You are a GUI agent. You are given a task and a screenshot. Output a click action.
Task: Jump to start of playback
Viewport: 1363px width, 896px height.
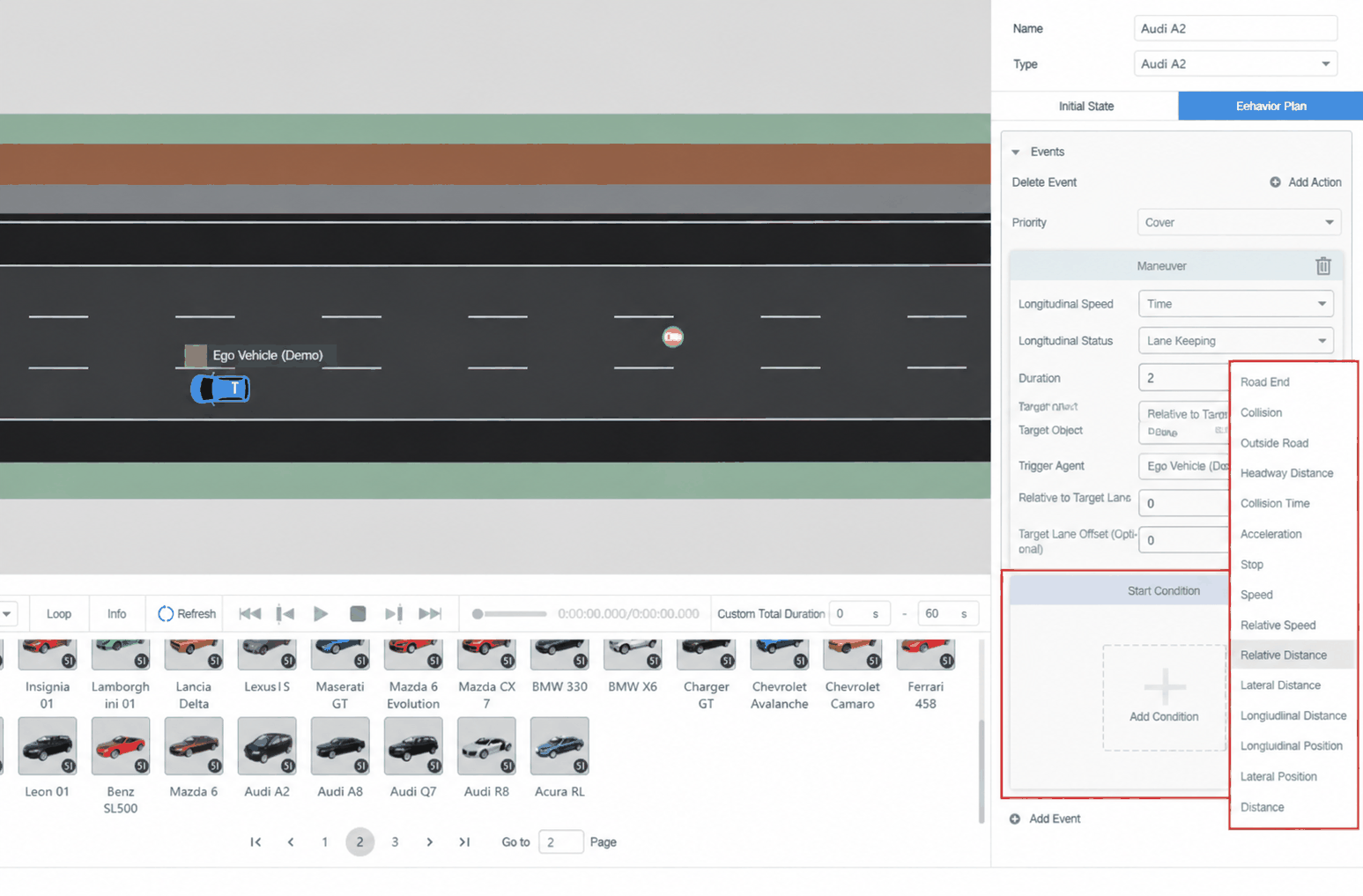tap(249, 613)
